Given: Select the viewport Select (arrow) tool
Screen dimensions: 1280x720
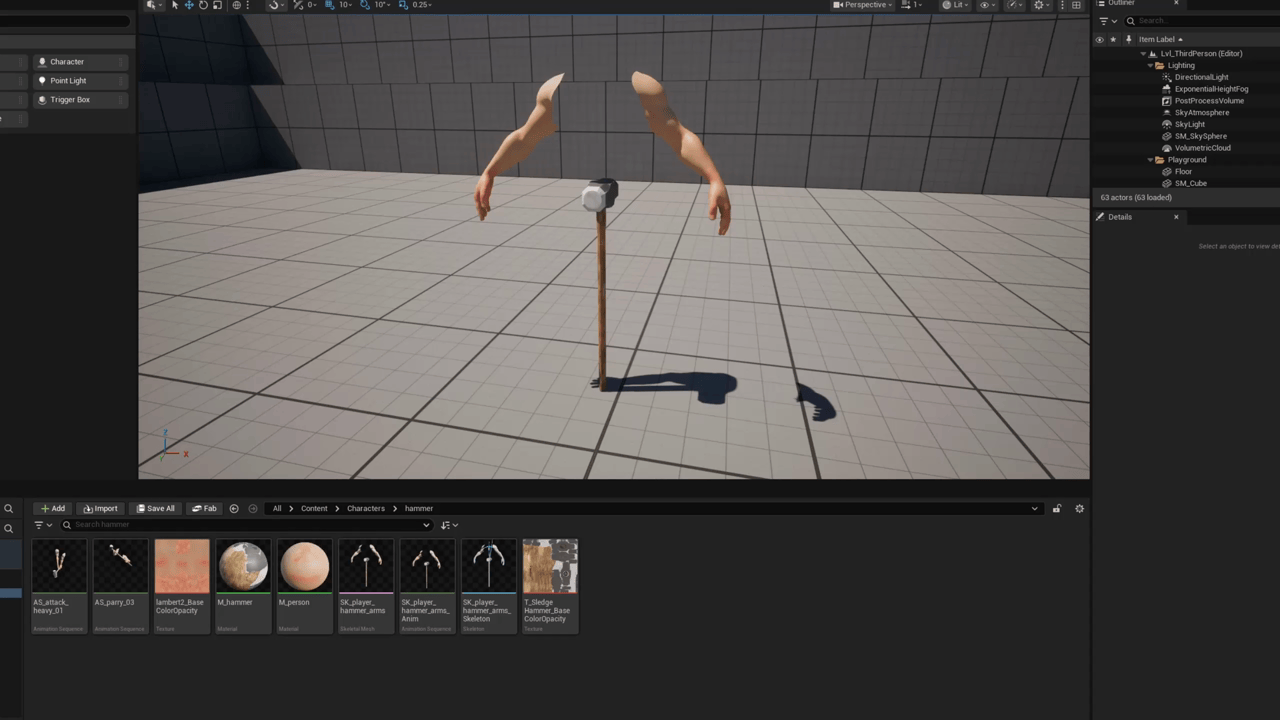Looking at the screenshot, I should click(175, 5).
